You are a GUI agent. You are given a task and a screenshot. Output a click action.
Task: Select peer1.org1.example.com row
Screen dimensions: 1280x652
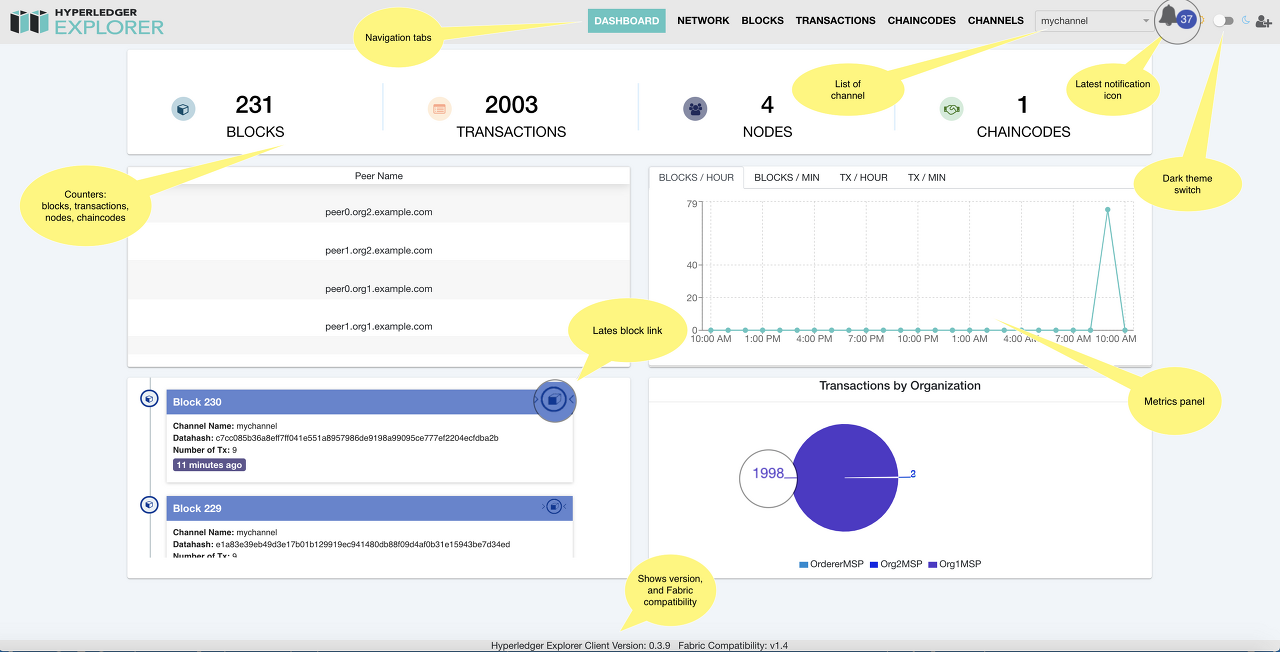379,326
